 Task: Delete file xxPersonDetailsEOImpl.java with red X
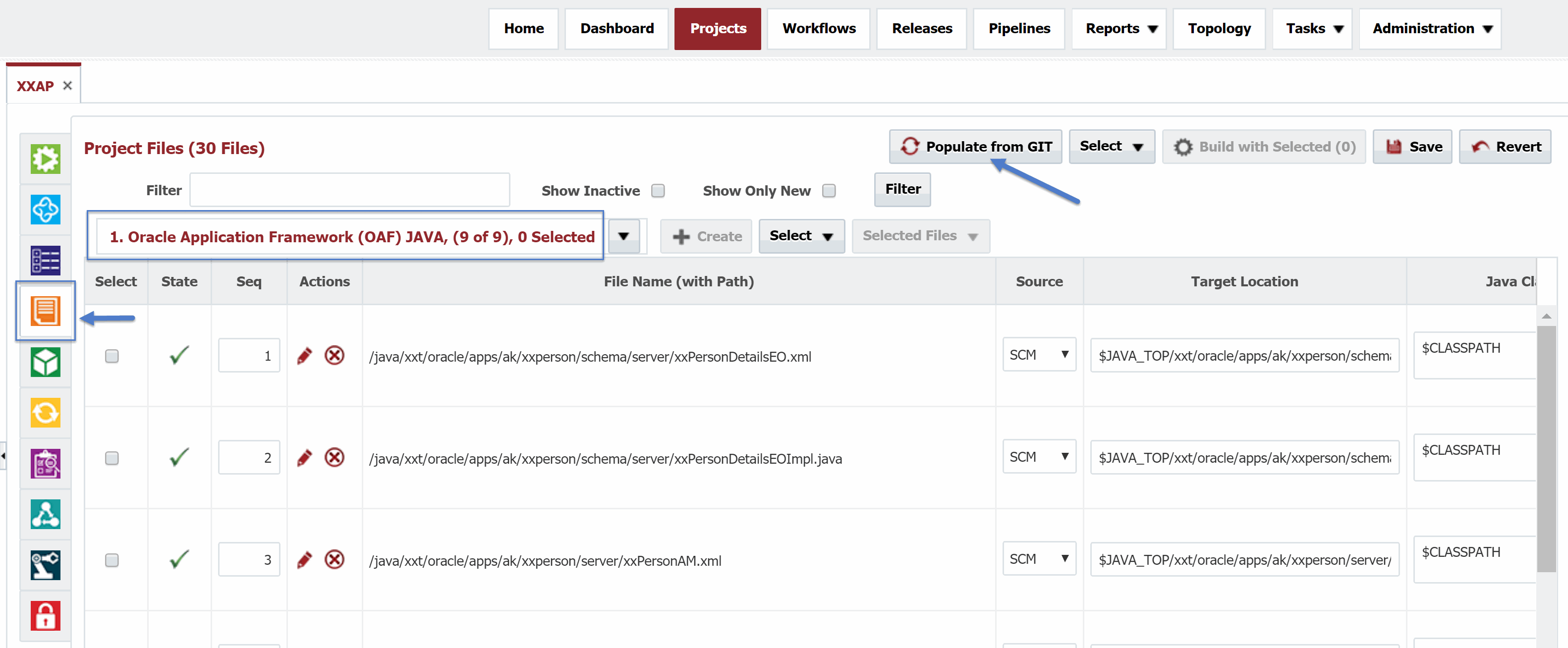coord(334,458)
